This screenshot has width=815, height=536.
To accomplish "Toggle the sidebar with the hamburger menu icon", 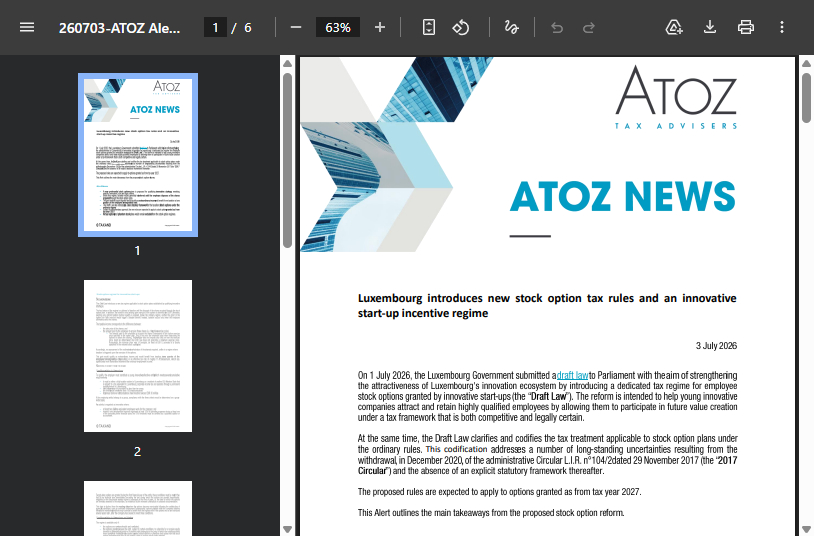I will (x=27, y=27).
